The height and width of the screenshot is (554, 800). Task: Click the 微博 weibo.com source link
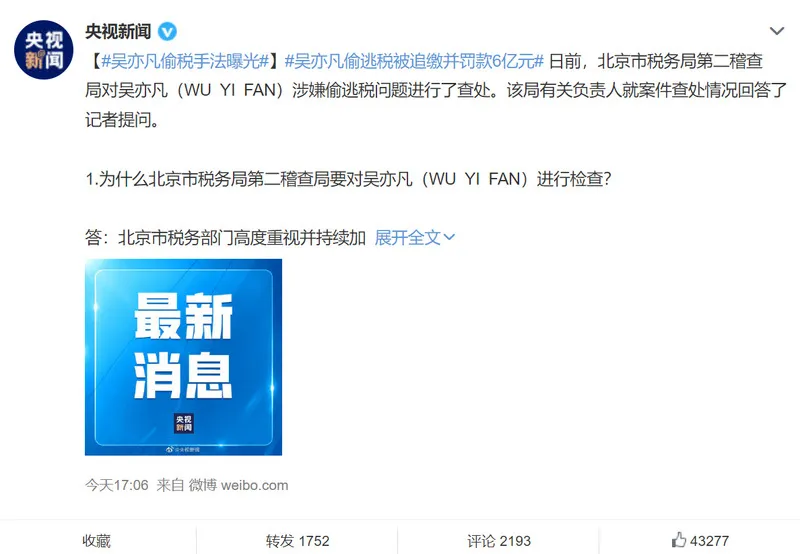238,485
